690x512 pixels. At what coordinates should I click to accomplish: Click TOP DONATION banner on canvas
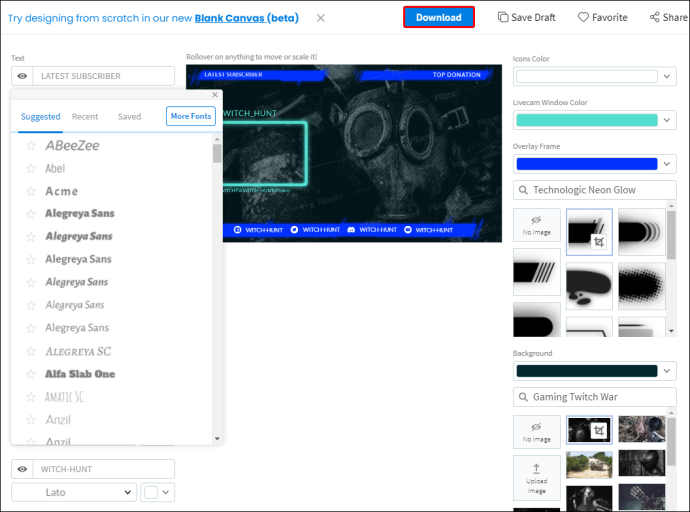[x=456, y=75]
